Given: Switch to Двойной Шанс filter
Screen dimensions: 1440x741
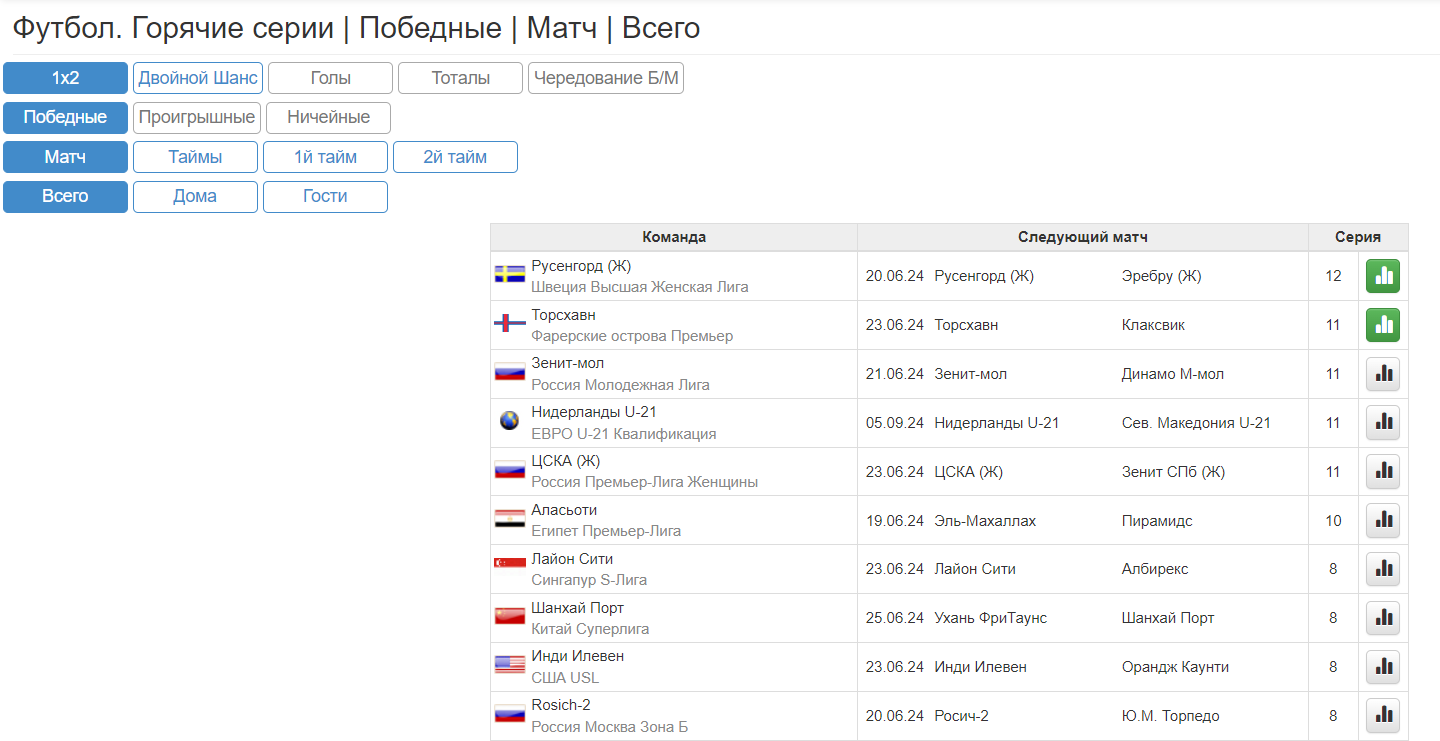Looking at the screenshot, I should coord(197,78).
